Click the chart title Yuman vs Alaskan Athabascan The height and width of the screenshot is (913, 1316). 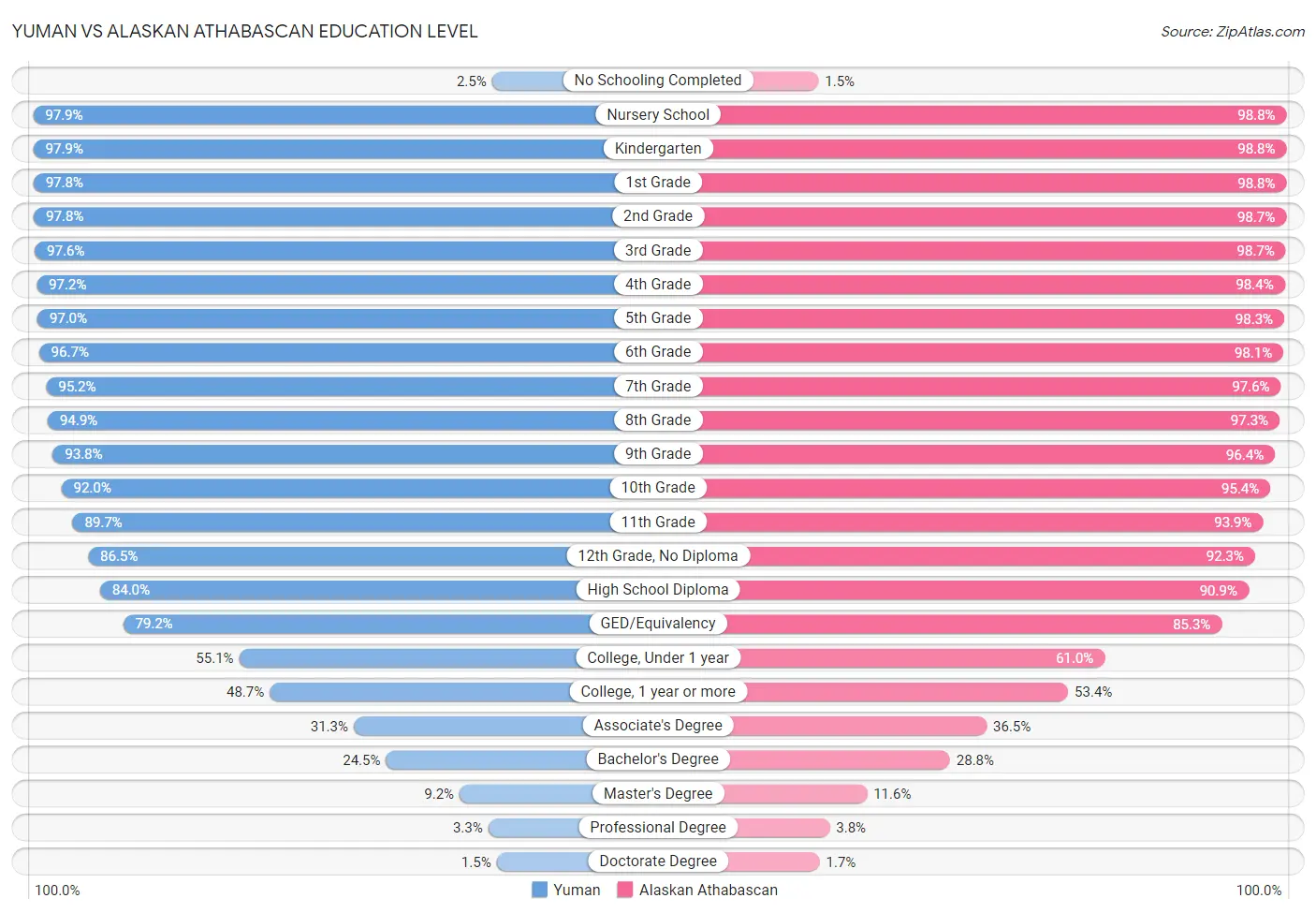245,31
